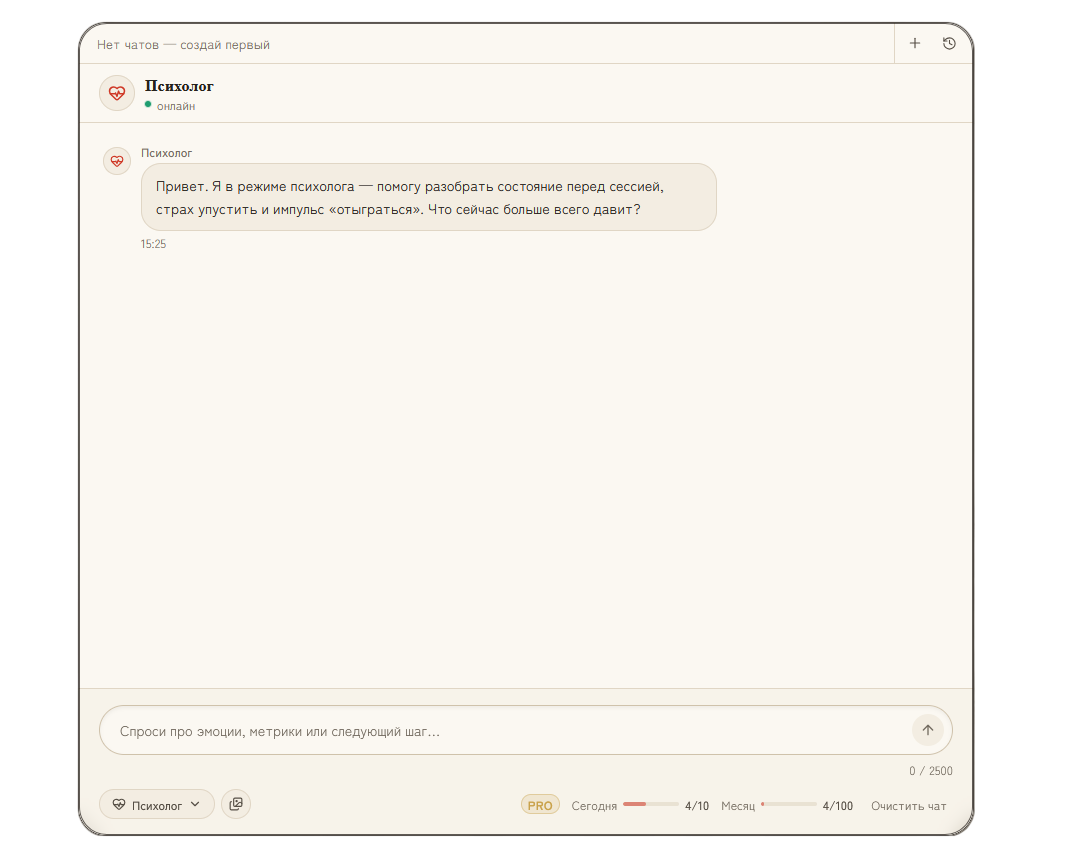Viewport: 1087px width, 850px height.
Task: Click the 'онлайн' status label
Action: coord(175,106)
